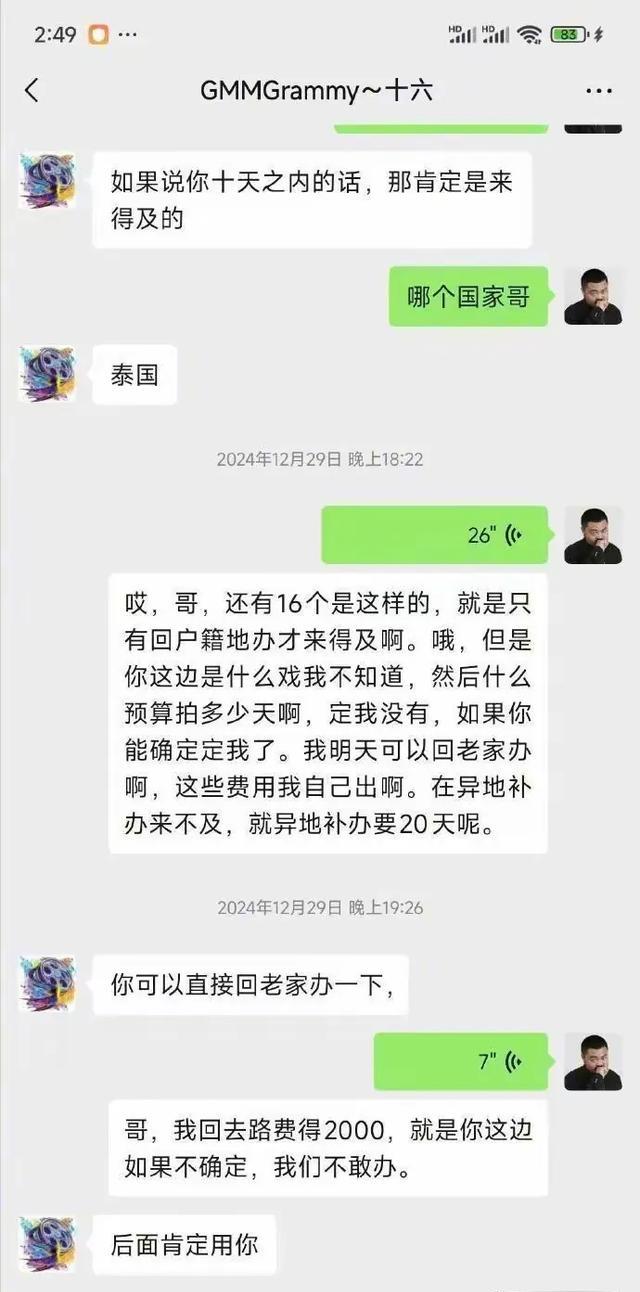Select the 泰国 message bubble

pos(135,376)
